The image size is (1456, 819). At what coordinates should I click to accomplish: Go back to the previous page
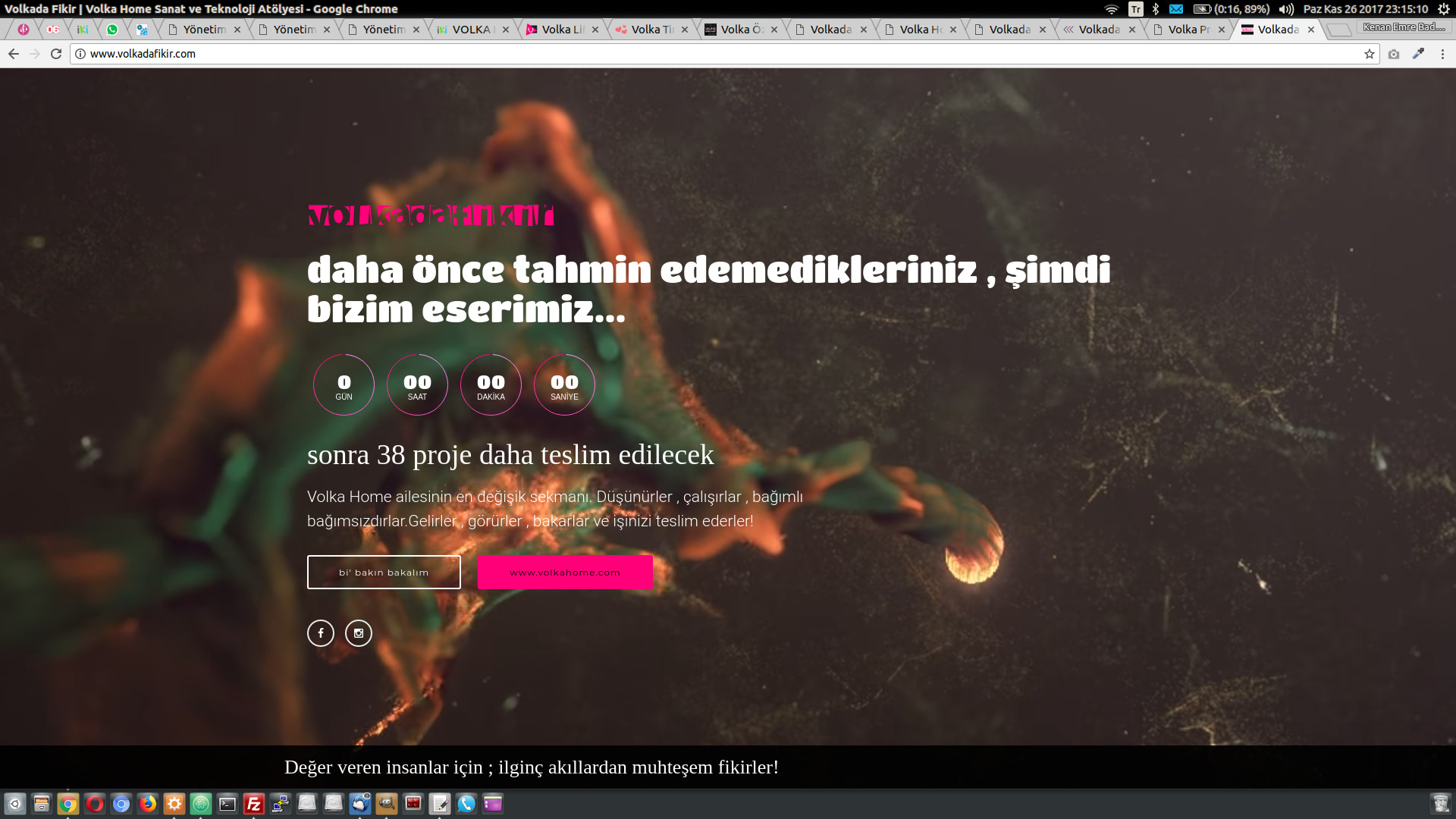coord(13,54)
